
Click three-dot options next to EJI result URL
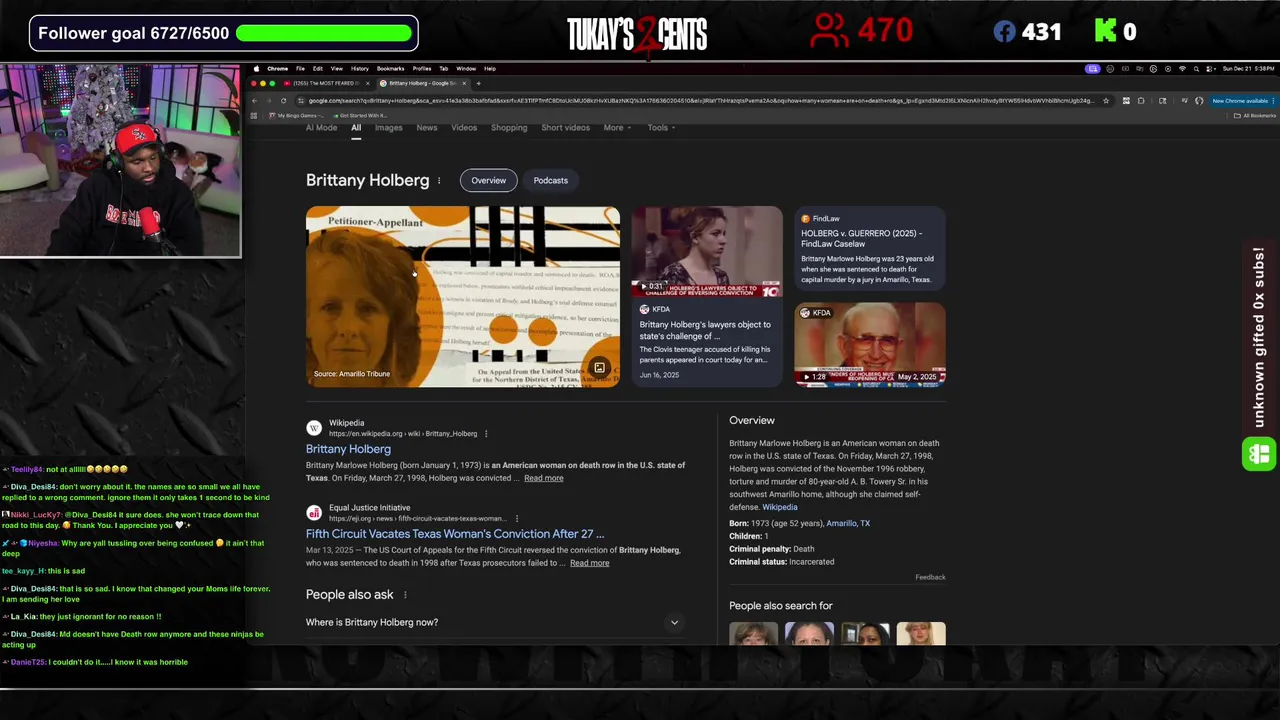[x=517, y=519]
